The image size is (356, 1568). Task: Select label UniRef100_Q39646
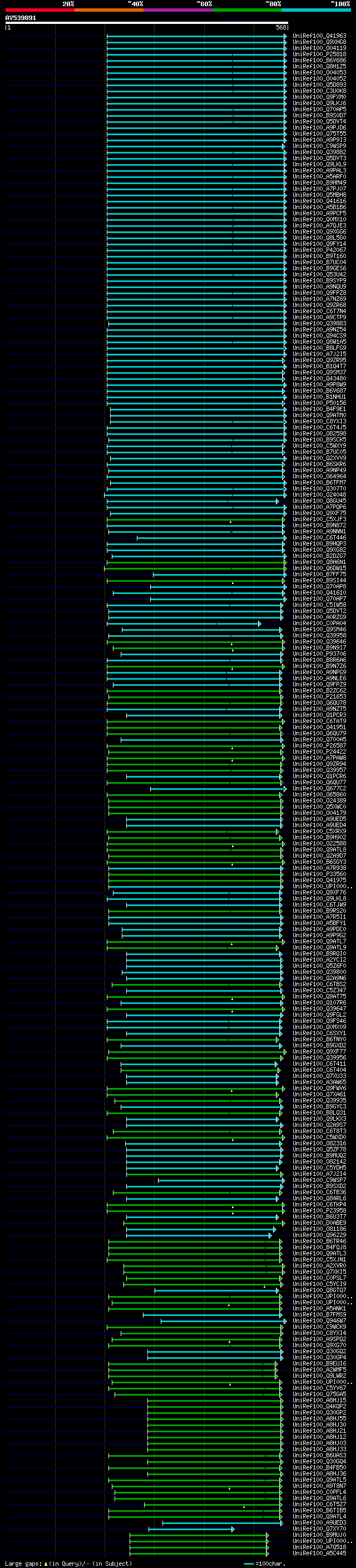319,641
